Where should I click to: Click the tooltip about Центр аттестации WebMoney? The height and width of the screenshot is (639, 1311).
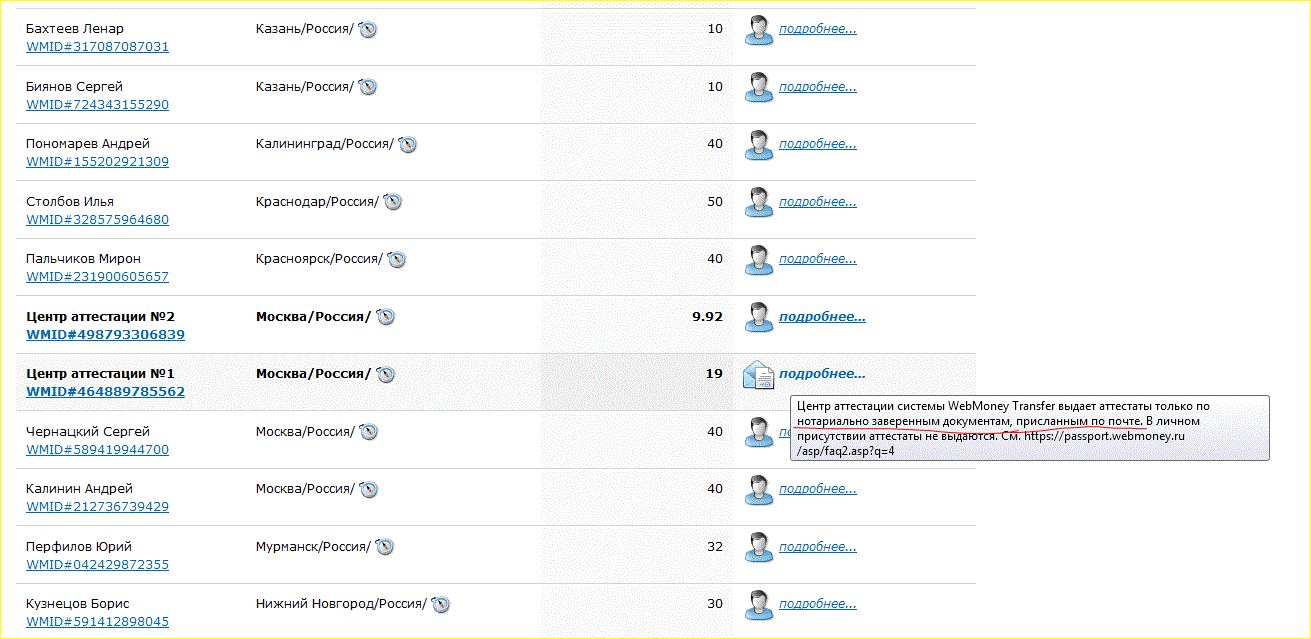pos(1030,428)
